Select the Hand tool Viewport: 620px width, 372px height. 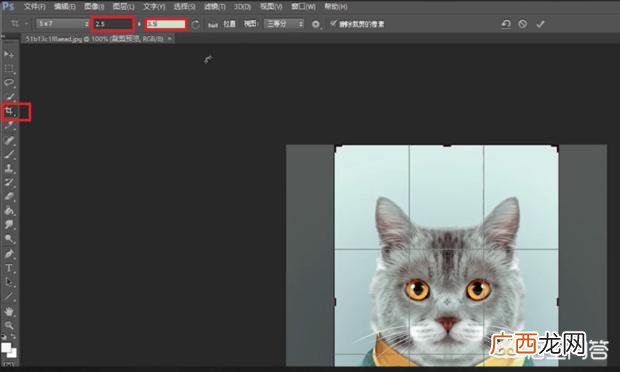click(9, 312)
